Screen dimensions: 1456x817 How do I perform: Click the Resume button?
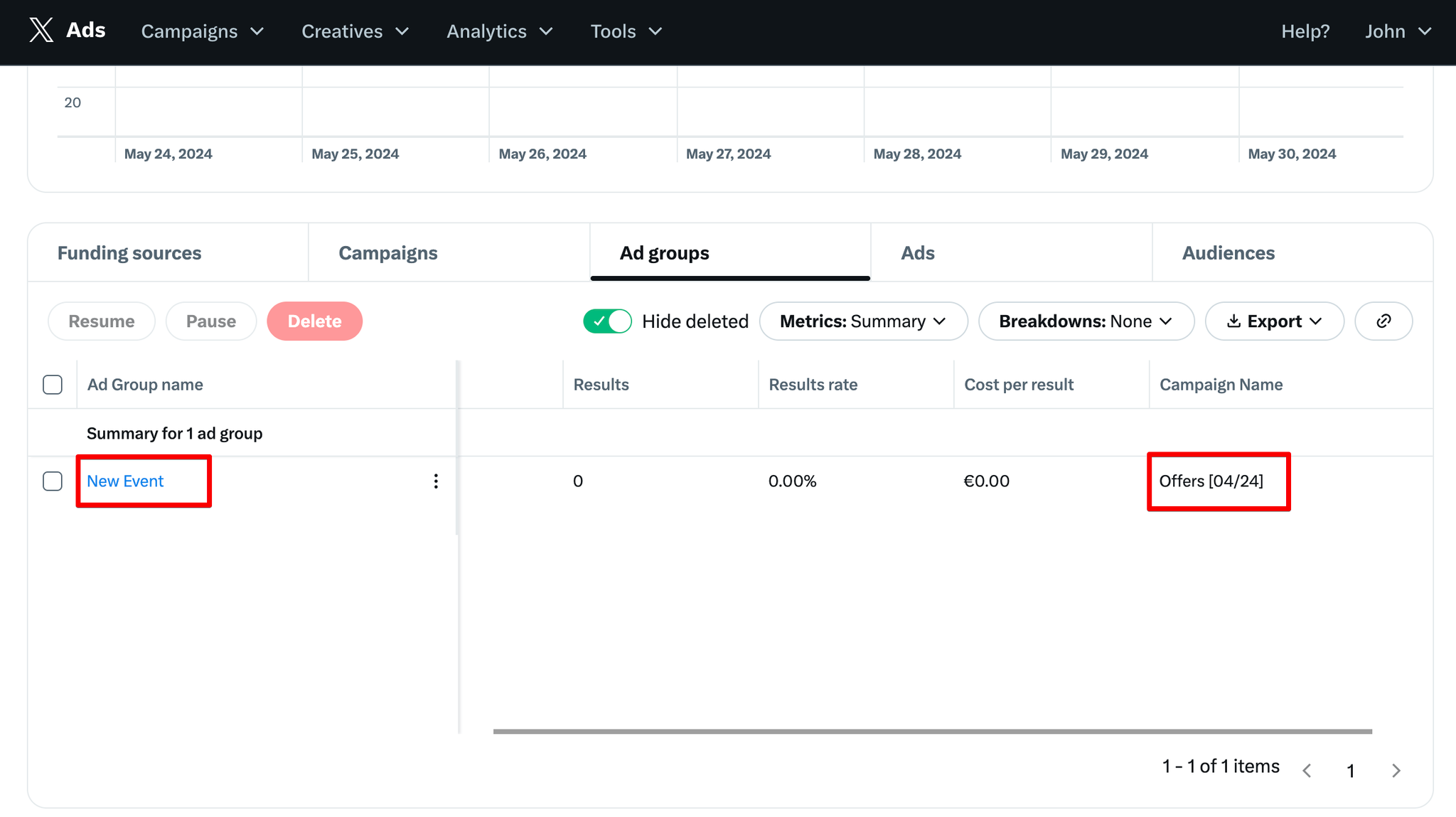[x=102, y=321]
